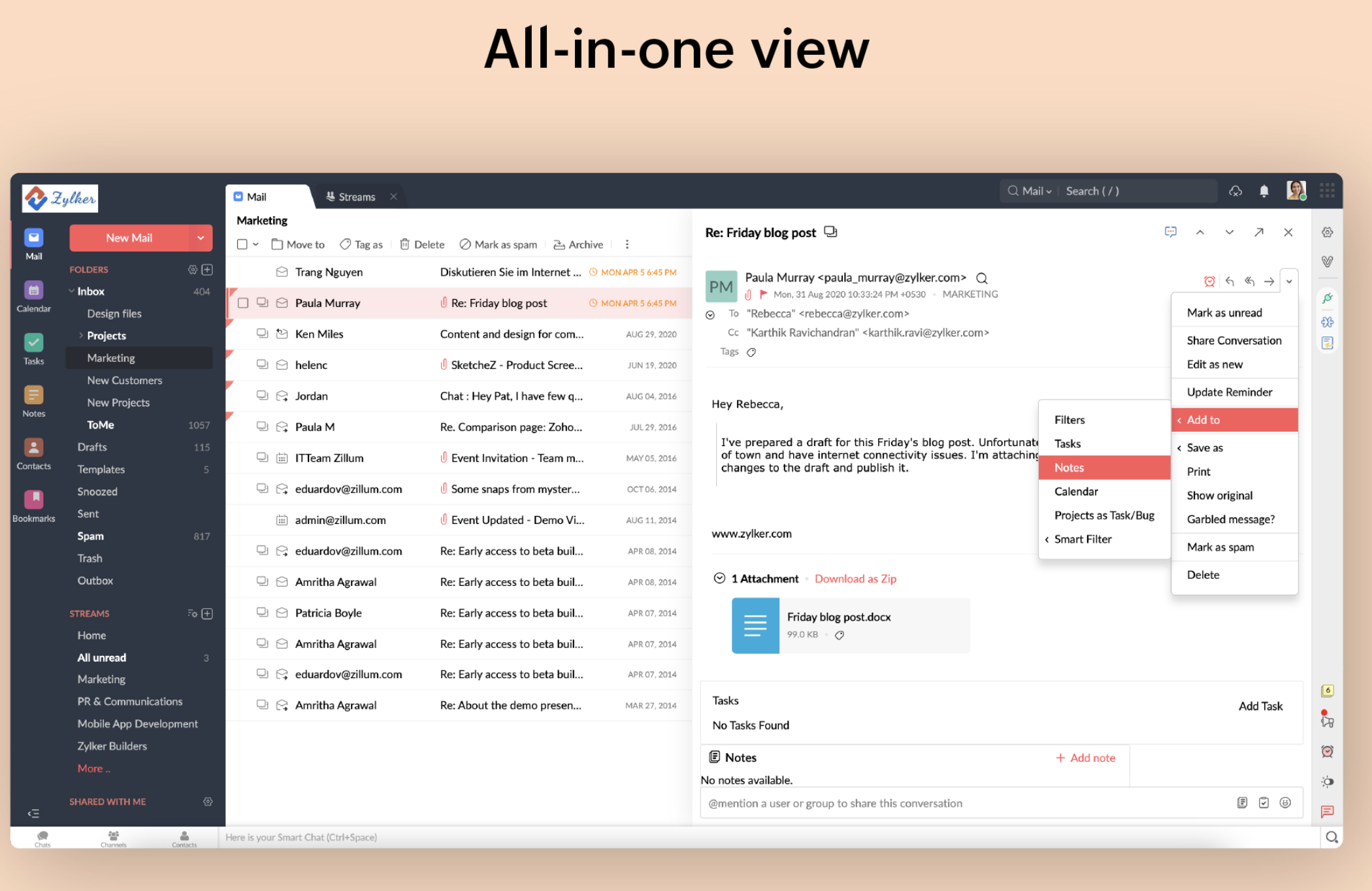Click the reminder alarm icon in email header

(1209, 281)
